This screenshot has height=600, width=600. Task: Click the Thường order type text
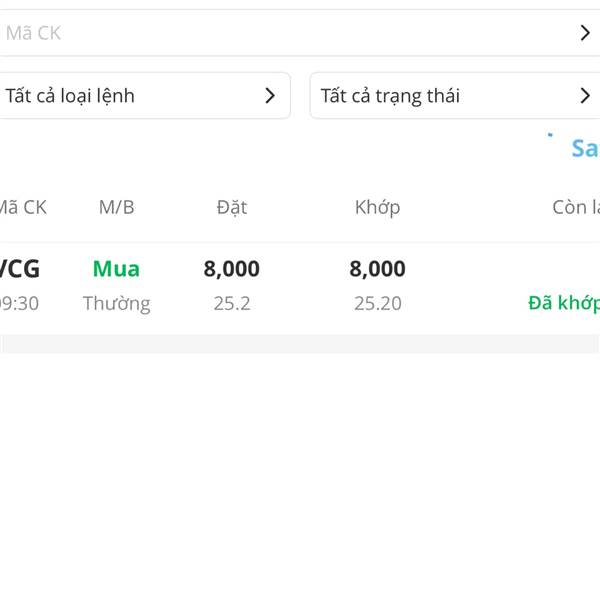click(116, 303)
